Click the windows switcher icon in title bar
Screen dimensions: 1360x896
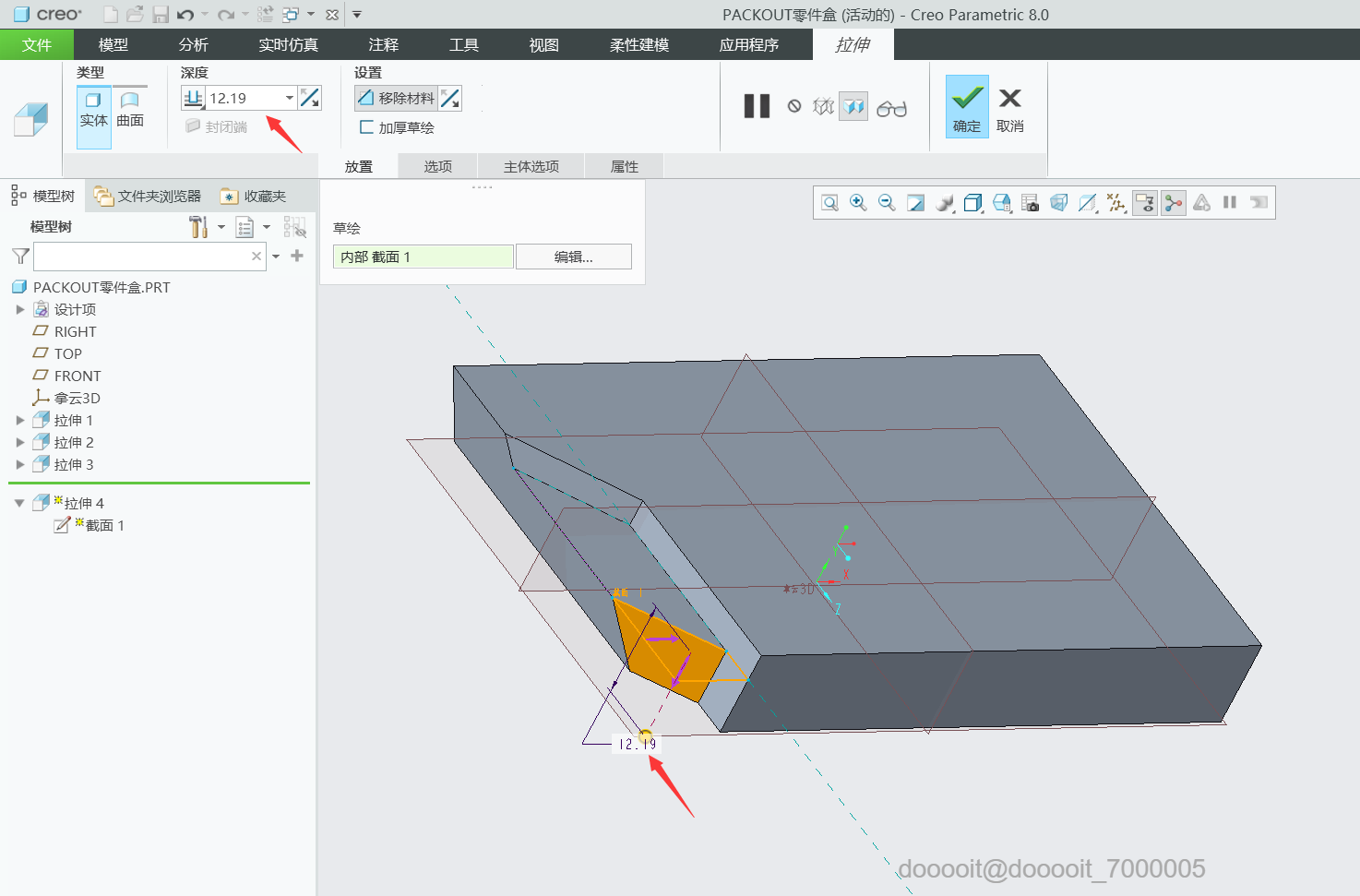291,15
